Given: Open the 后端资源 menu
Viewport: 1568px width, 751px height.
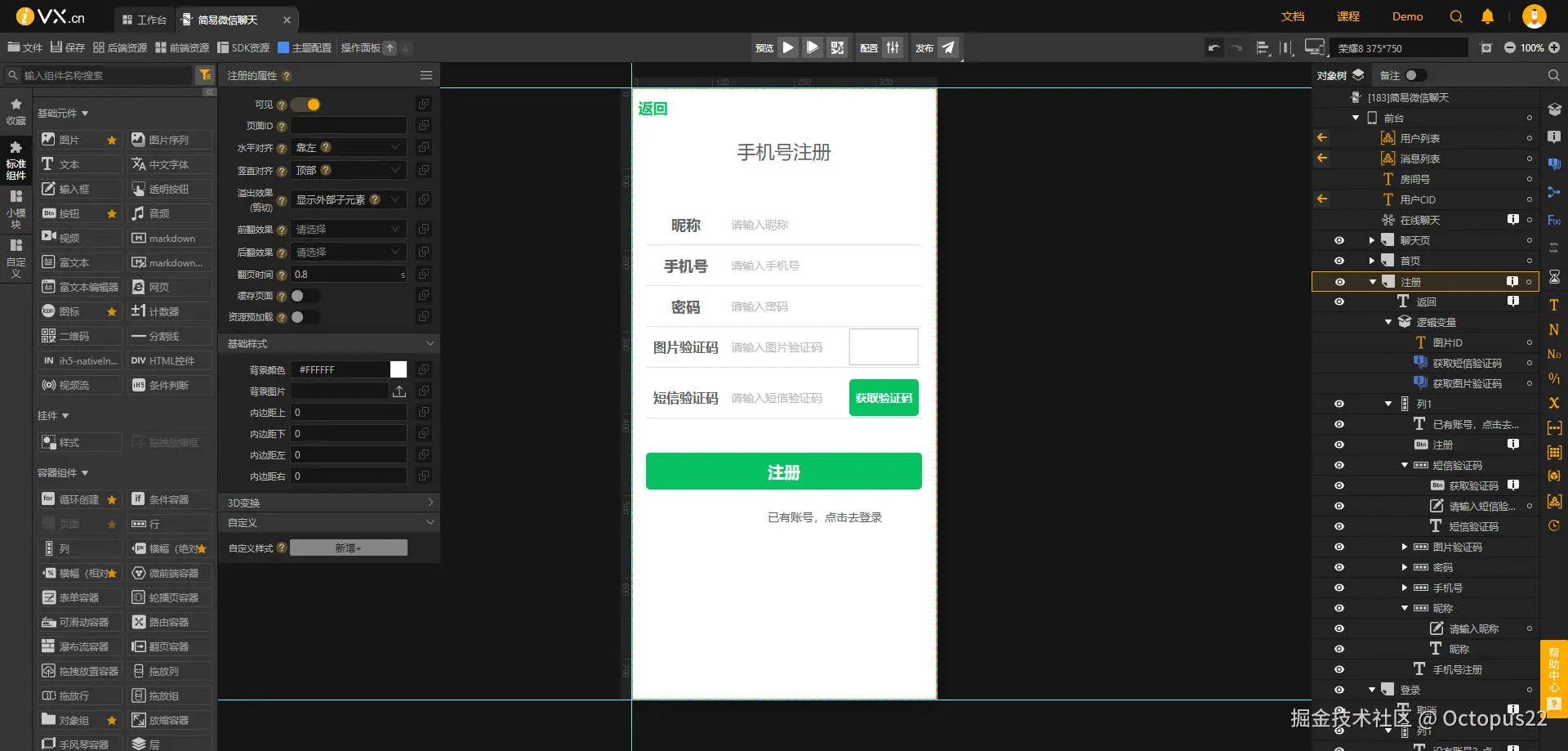Looking at the screenshot, I should pyautogui.click(x=120, y=47).
